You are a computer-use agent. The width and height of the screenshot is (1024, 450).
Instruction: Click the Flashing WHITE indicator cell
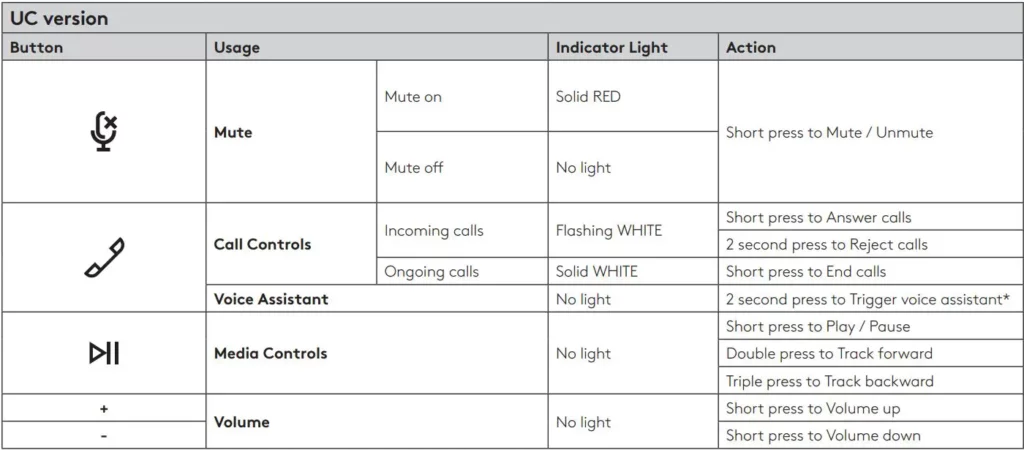pyautogui.click(x=633, y=231)
